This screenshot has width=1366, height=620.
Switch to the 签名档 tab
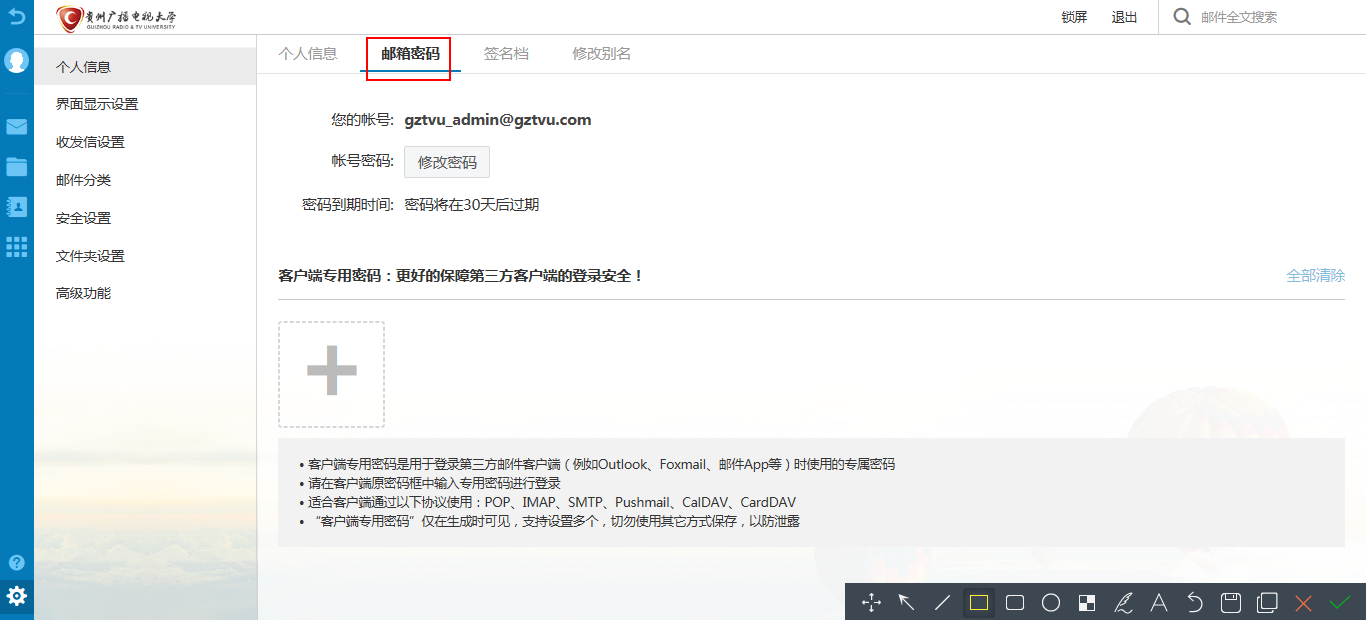[x=506, y=54]
